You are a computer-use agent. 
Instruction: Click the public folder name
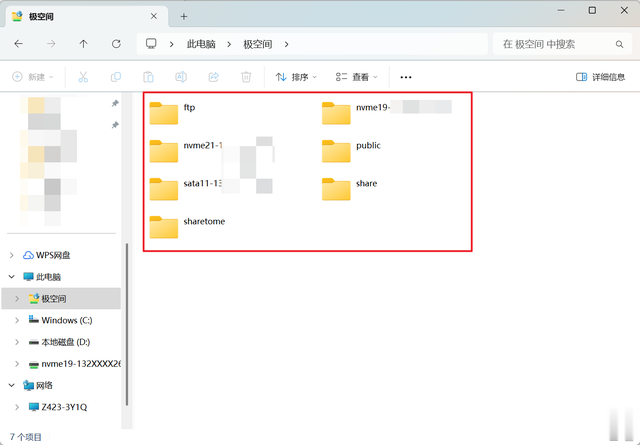368,145
